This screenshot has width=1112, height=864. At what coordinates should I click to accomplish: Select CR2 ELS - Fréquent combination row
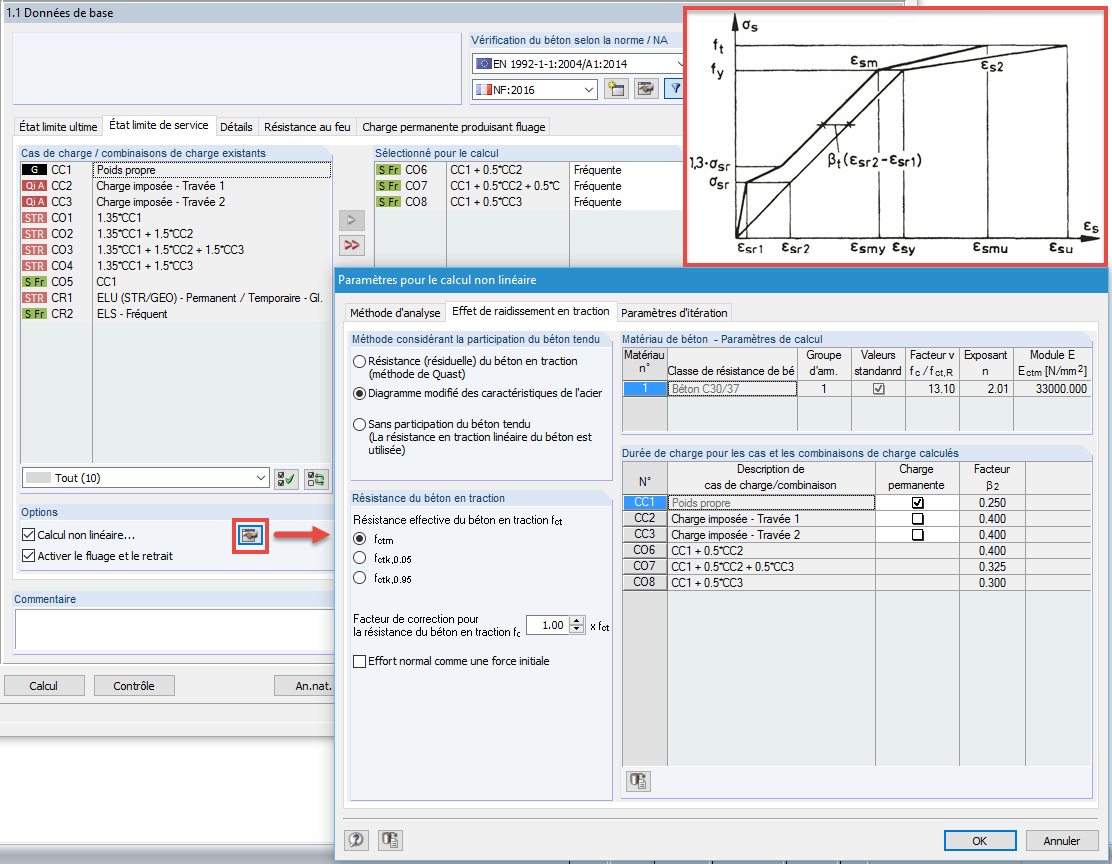[x=176, y=314]
